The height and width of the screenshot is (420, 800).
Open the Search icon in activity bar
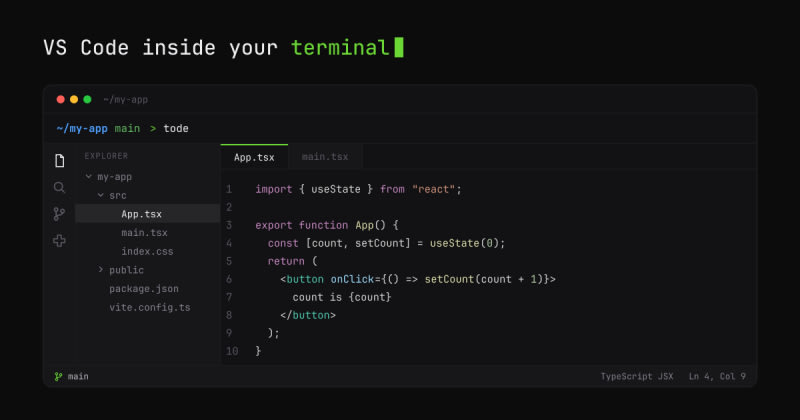coord(59,187)
